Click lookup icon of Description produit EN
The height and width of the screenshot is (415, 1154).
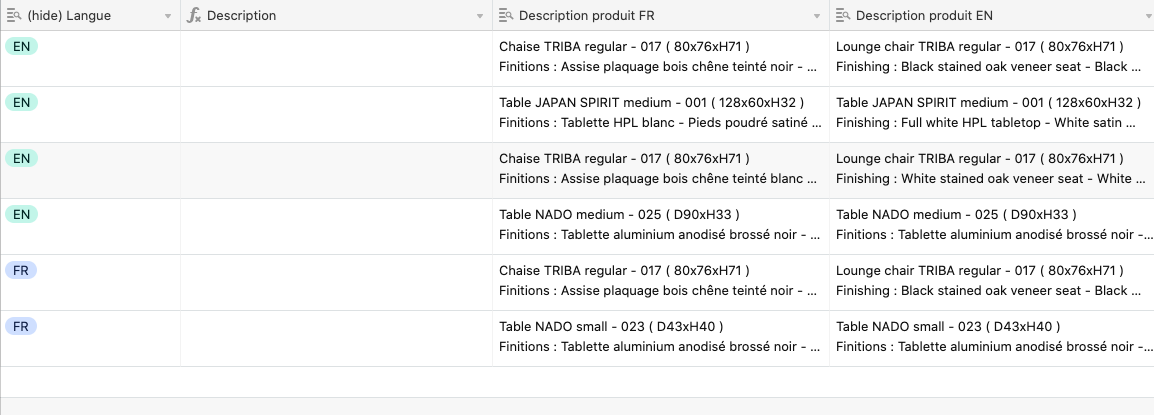coord(843,16)
